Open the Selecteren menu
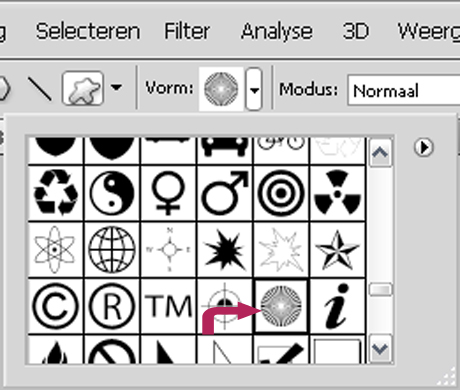This screenshot has height=390, width=460. click(x=88, y=32)
